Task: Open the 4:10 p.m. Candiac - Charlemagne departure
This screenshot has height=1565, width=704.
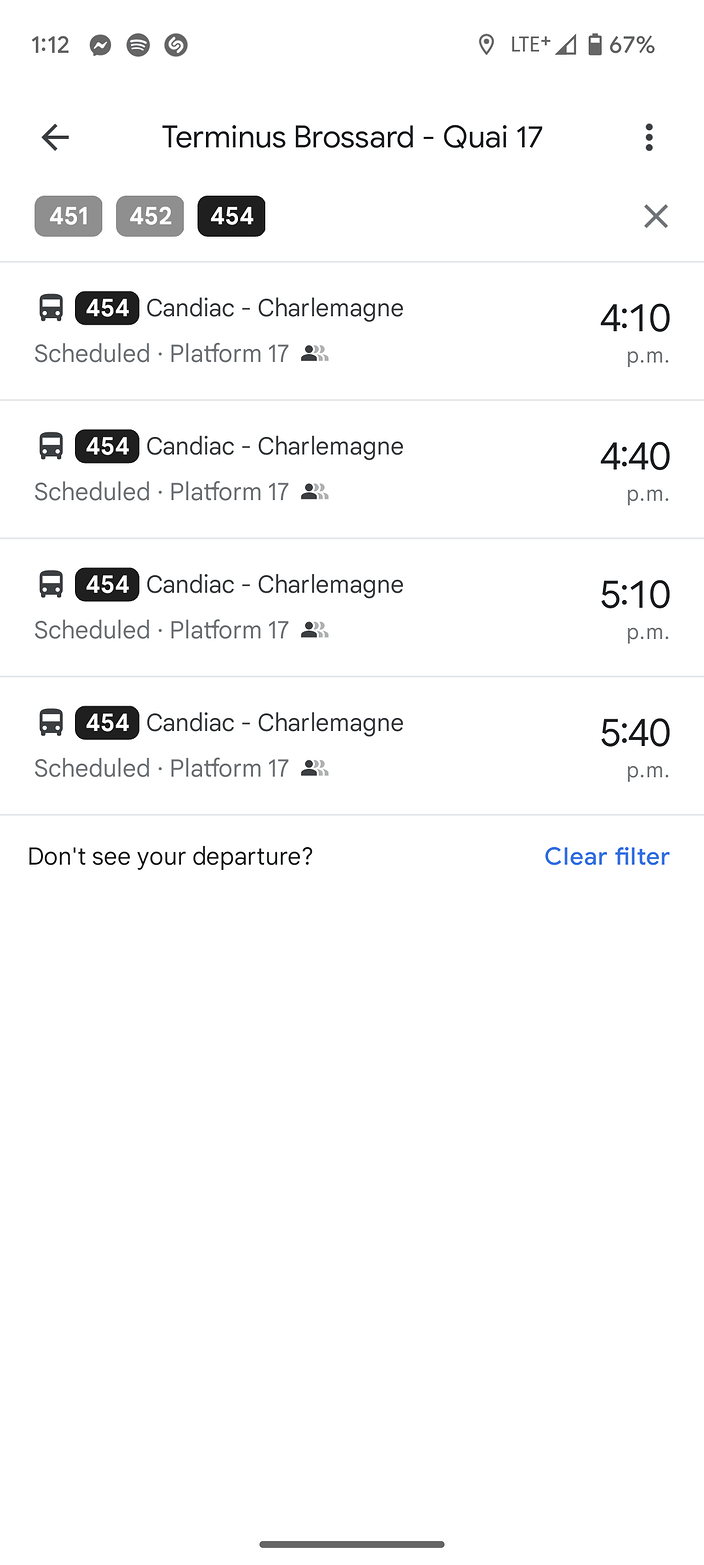Action: pos(352,332)
